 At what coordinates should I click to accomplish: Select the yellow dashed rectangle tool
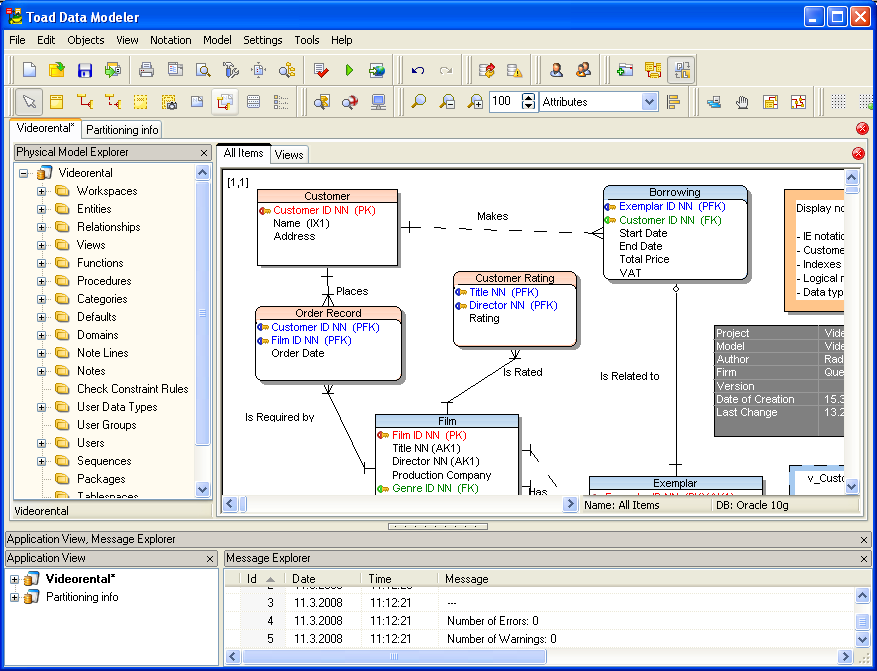[140, 102]
